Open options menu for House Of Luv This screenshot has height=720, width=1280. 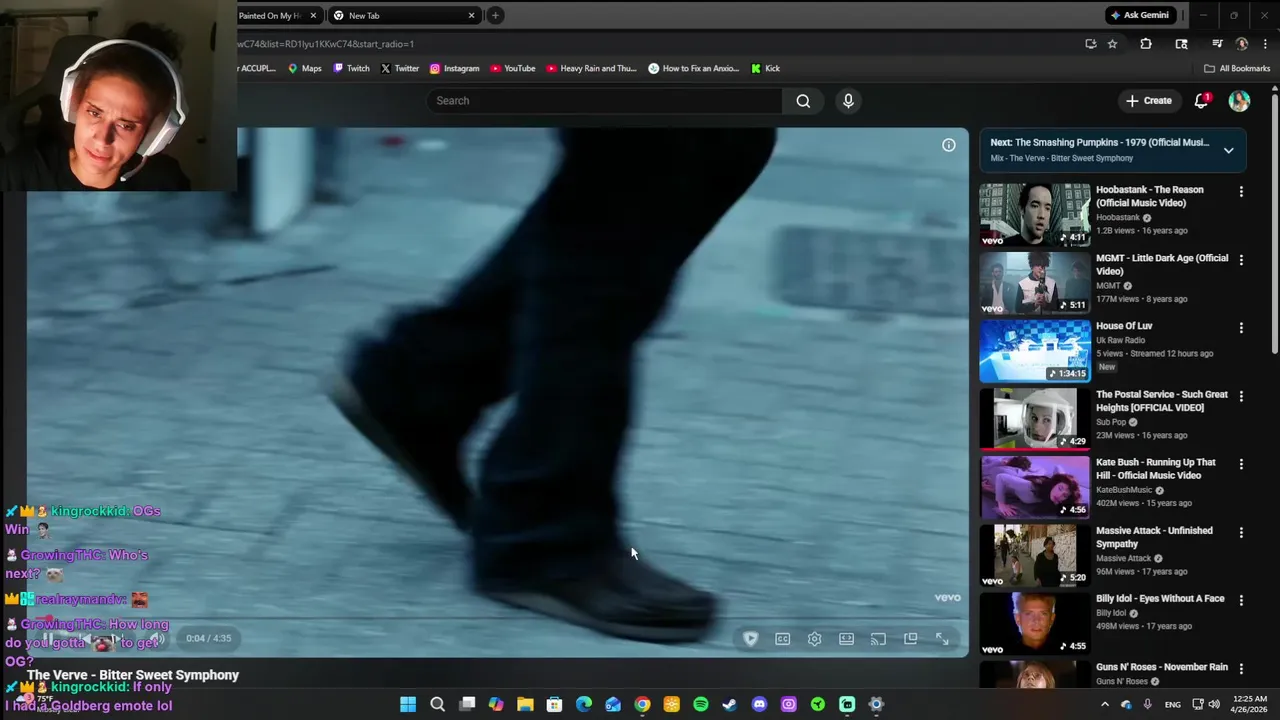click(1241, 328)
